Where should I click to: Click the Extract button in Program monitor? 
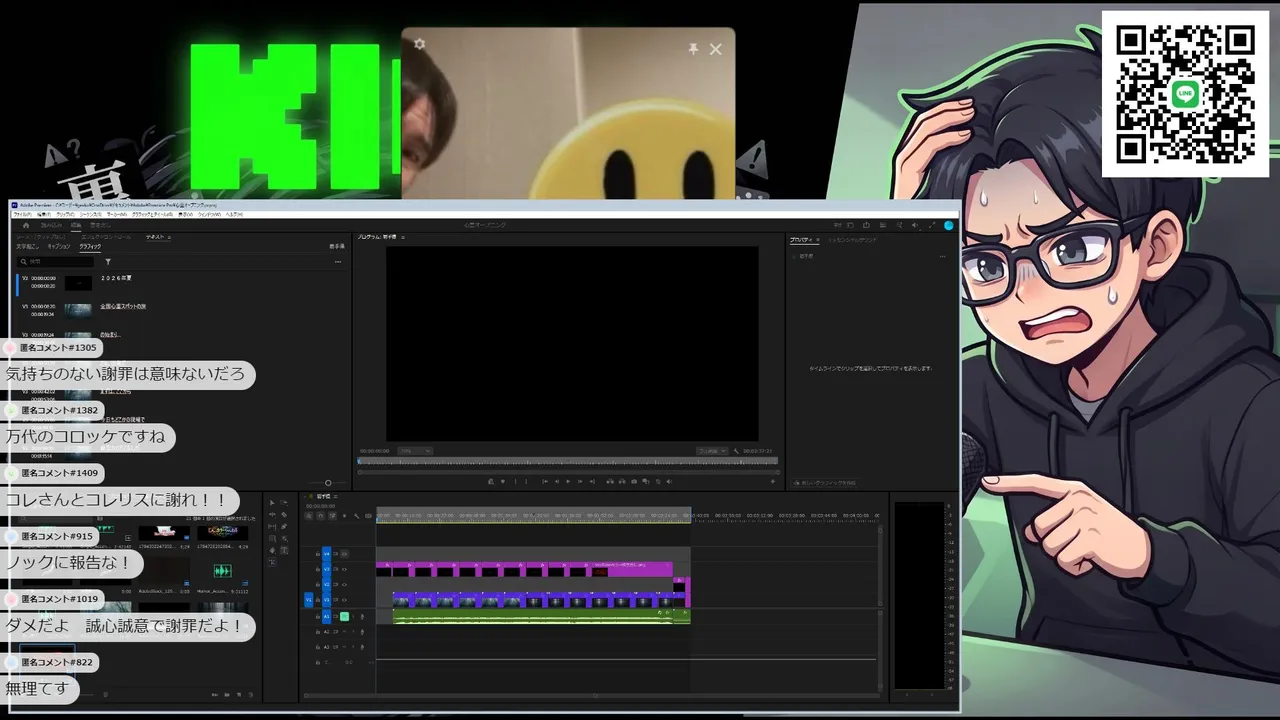tap(622, 481)
